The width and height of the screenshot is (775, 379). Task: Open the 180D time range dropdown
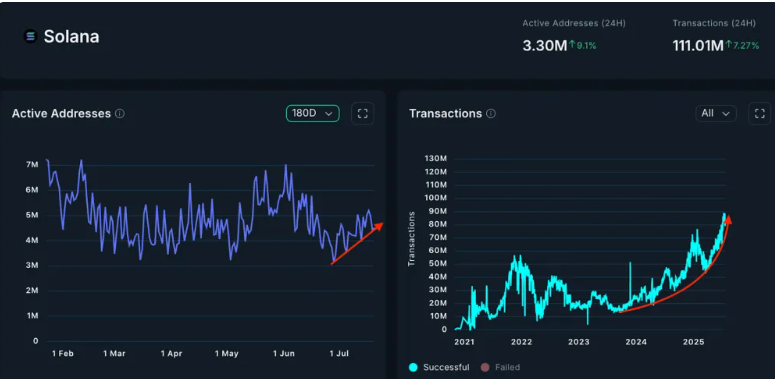pyautogui.click(x=313, y=113)
